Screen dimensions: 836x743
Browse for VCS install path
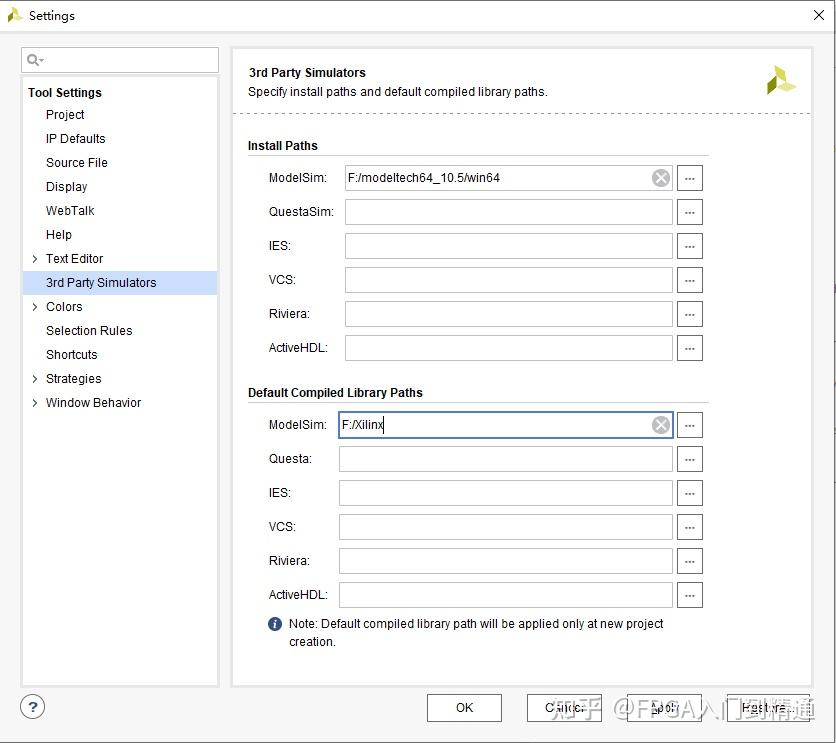point(689,280)
